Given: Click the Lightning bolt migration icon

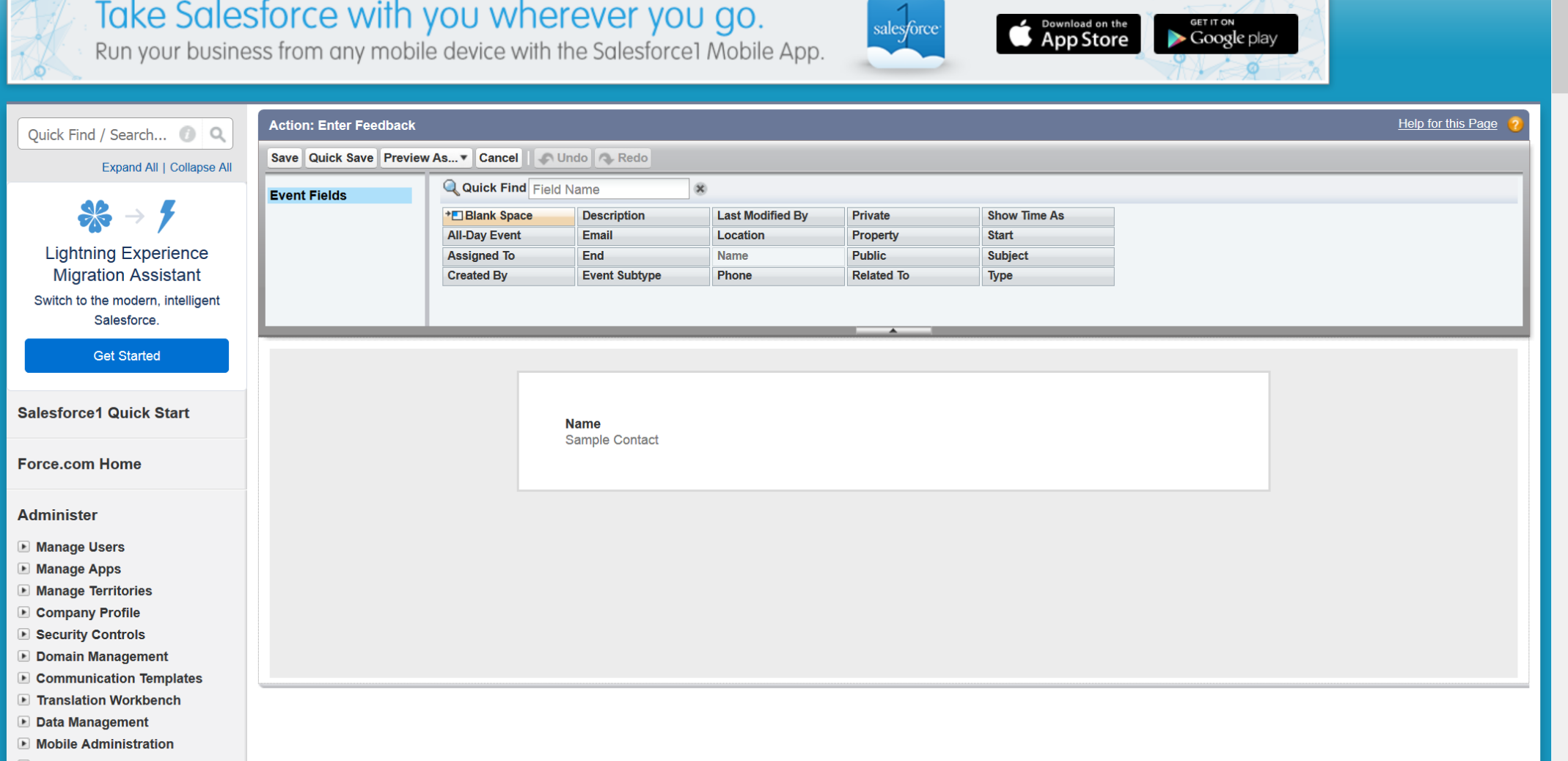Looking at the screenshot, I should [167, 216].
